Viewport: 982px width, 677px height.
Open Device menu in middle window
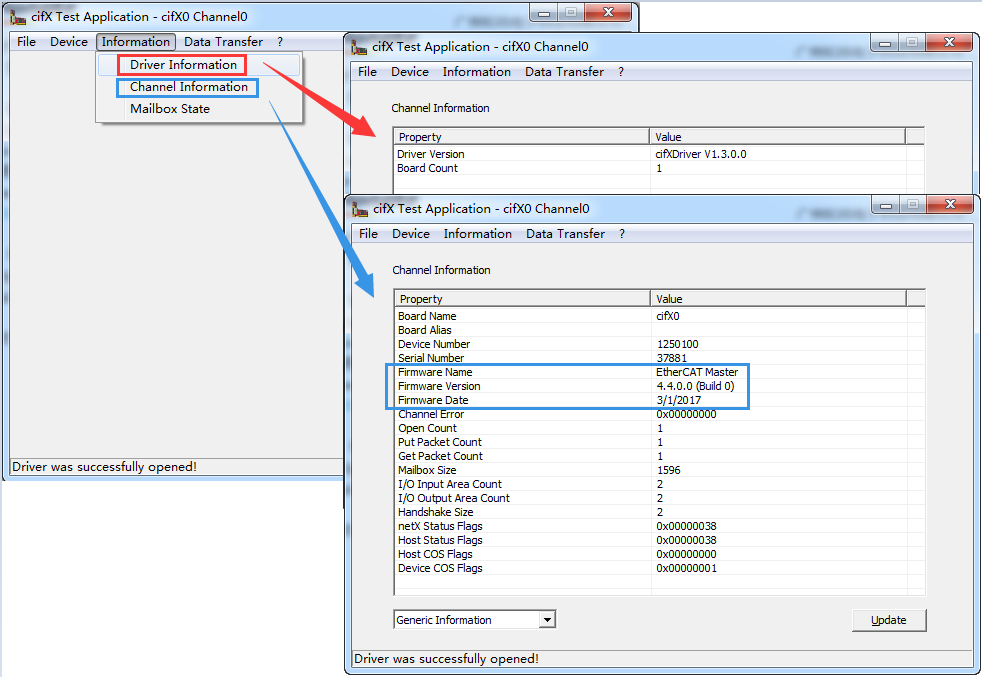pyautogui.click(x=410, y=72)
